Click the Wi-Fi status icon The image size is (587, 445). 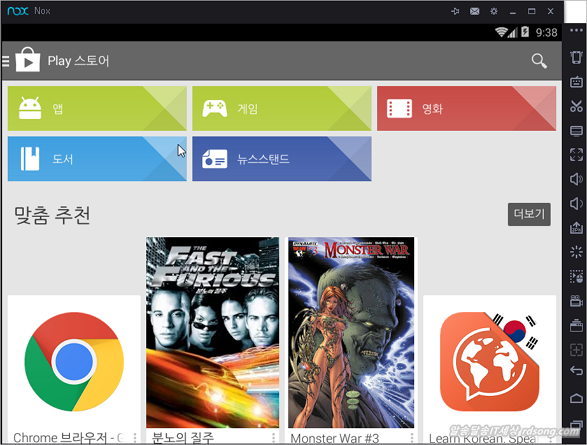click(x=501, y=32)
